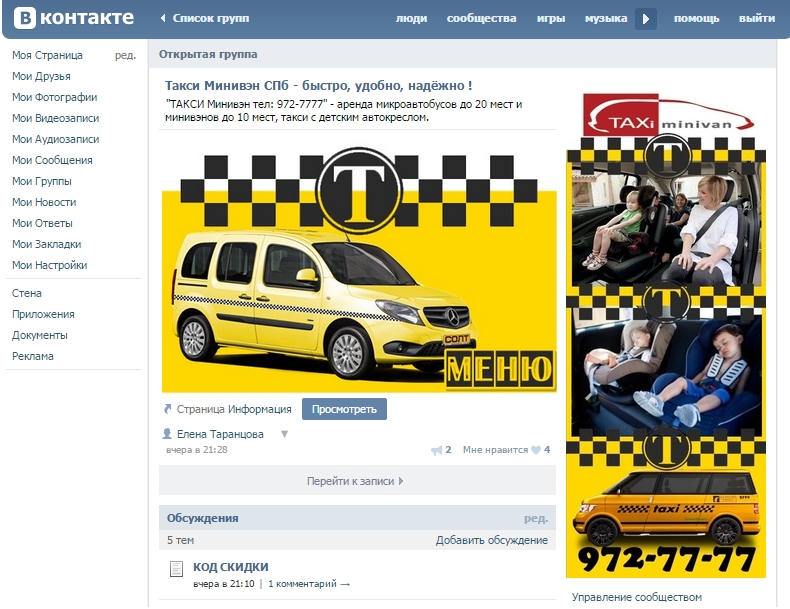The width and height of the screenshot is (790, 609).
Task: Open Мои Настройки in sidebar
Action: tap(49, 265)
